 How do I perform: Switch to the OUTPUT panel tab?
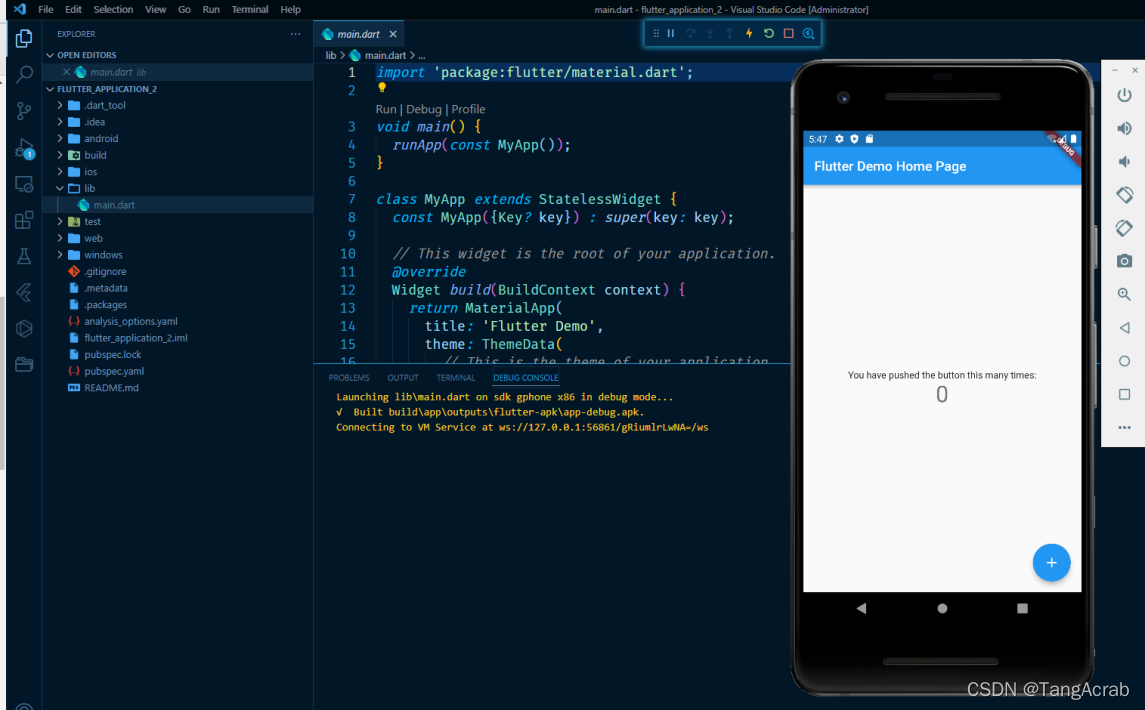point(402,378)
